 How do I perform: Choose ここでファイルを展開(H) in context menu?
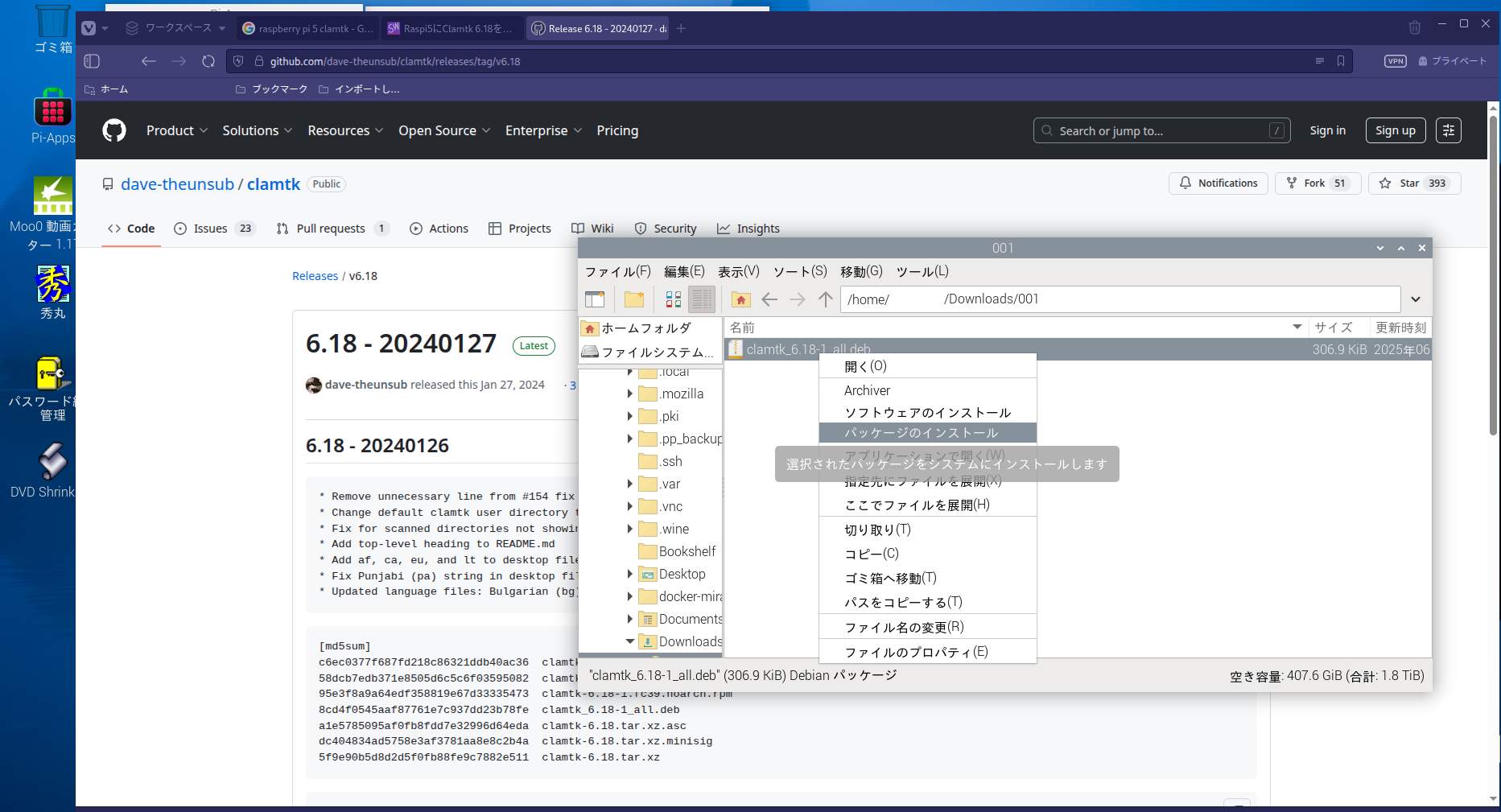[x=927, y=505]
